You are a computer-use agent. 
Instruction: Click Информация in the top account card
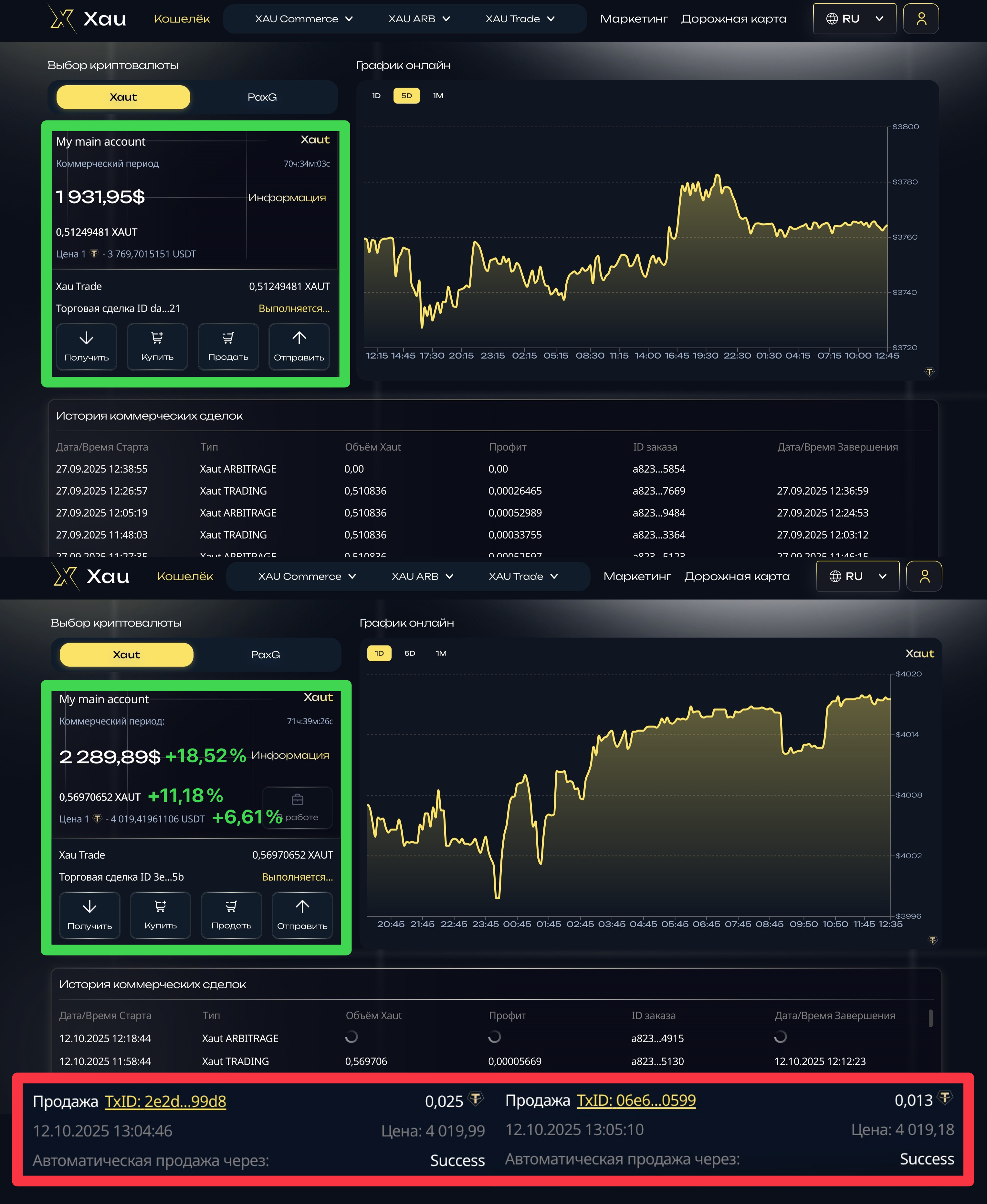point(287,198)
